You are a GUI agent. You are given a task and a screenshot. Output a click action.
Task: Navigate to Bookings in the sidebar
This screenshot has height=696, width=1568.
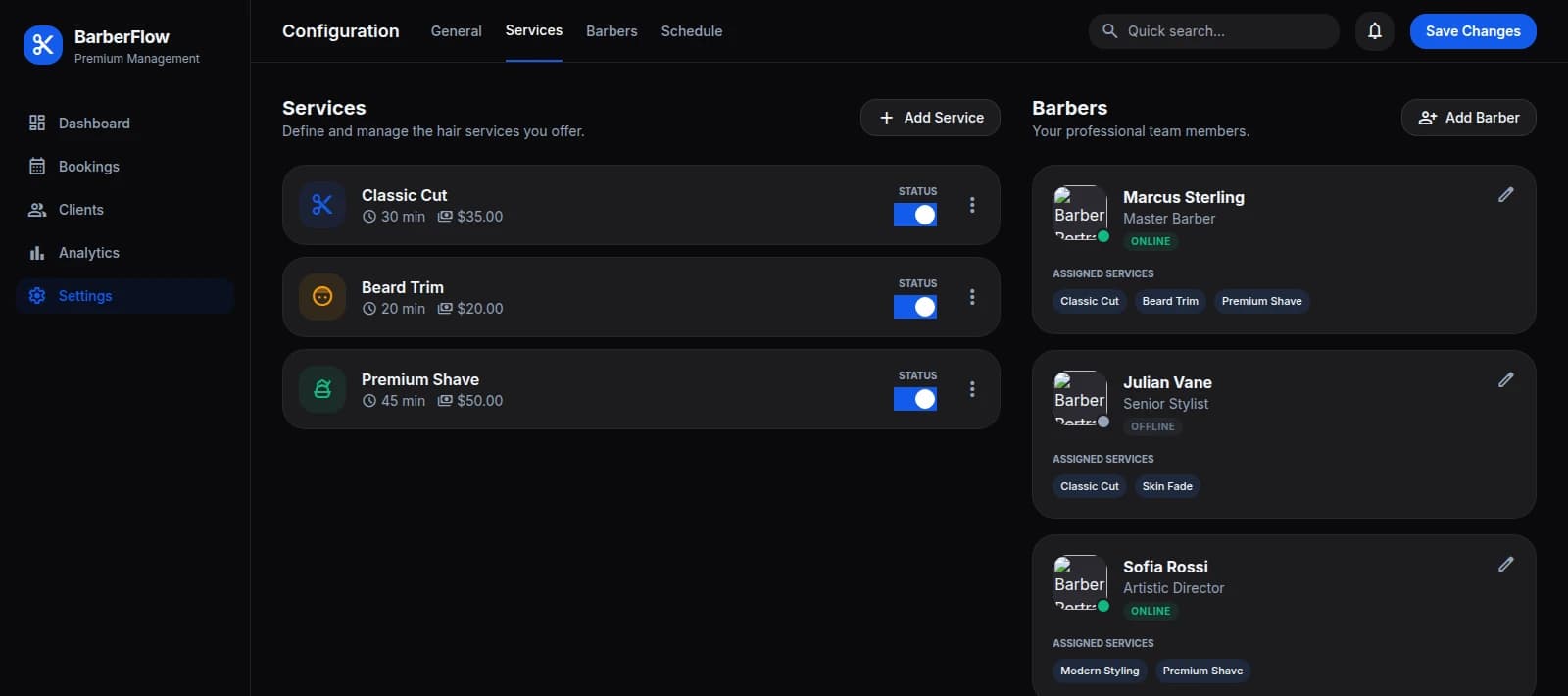click(124, 167)
